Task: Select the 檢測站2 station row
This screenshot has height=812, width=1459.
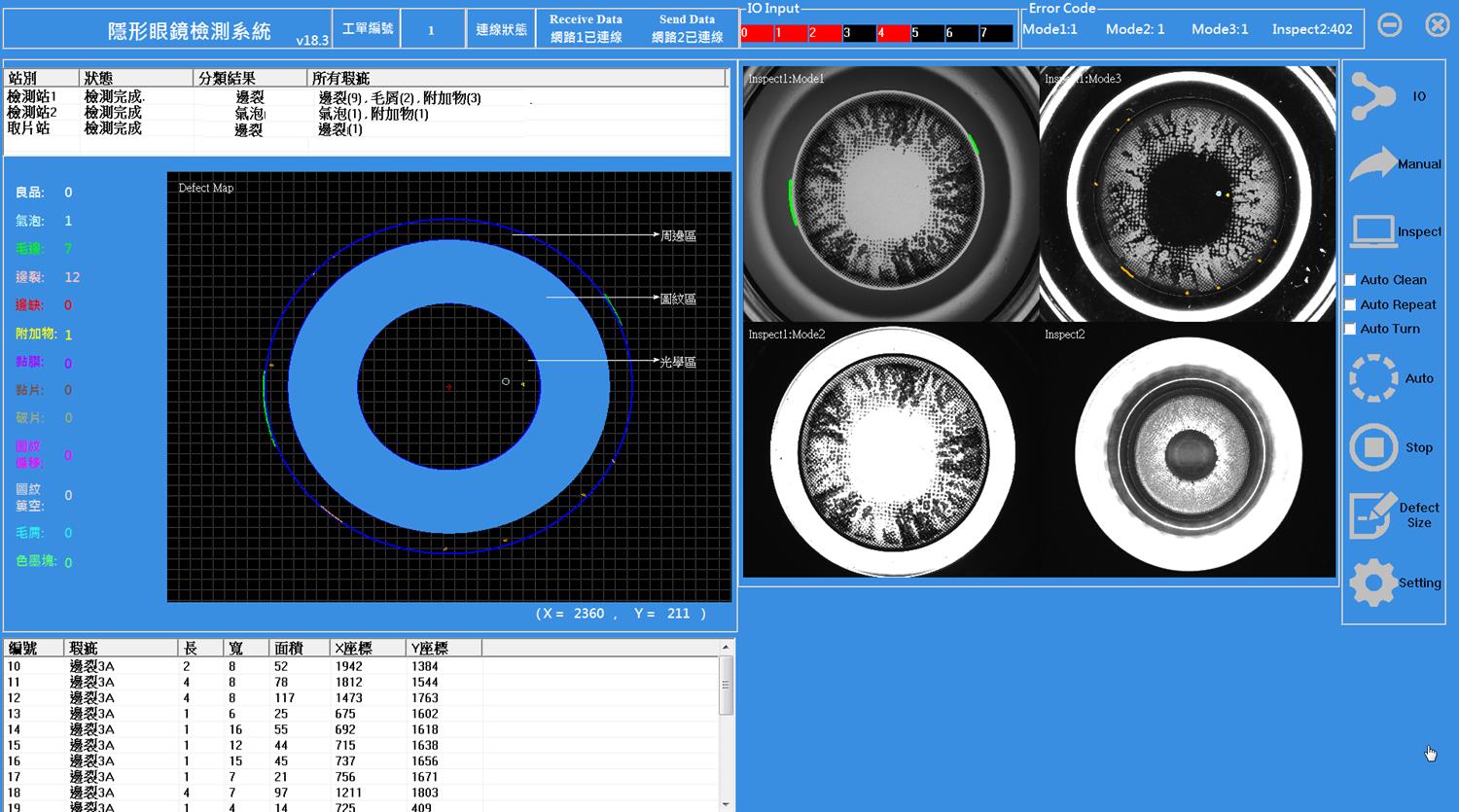Action: (x=366, y=113)
